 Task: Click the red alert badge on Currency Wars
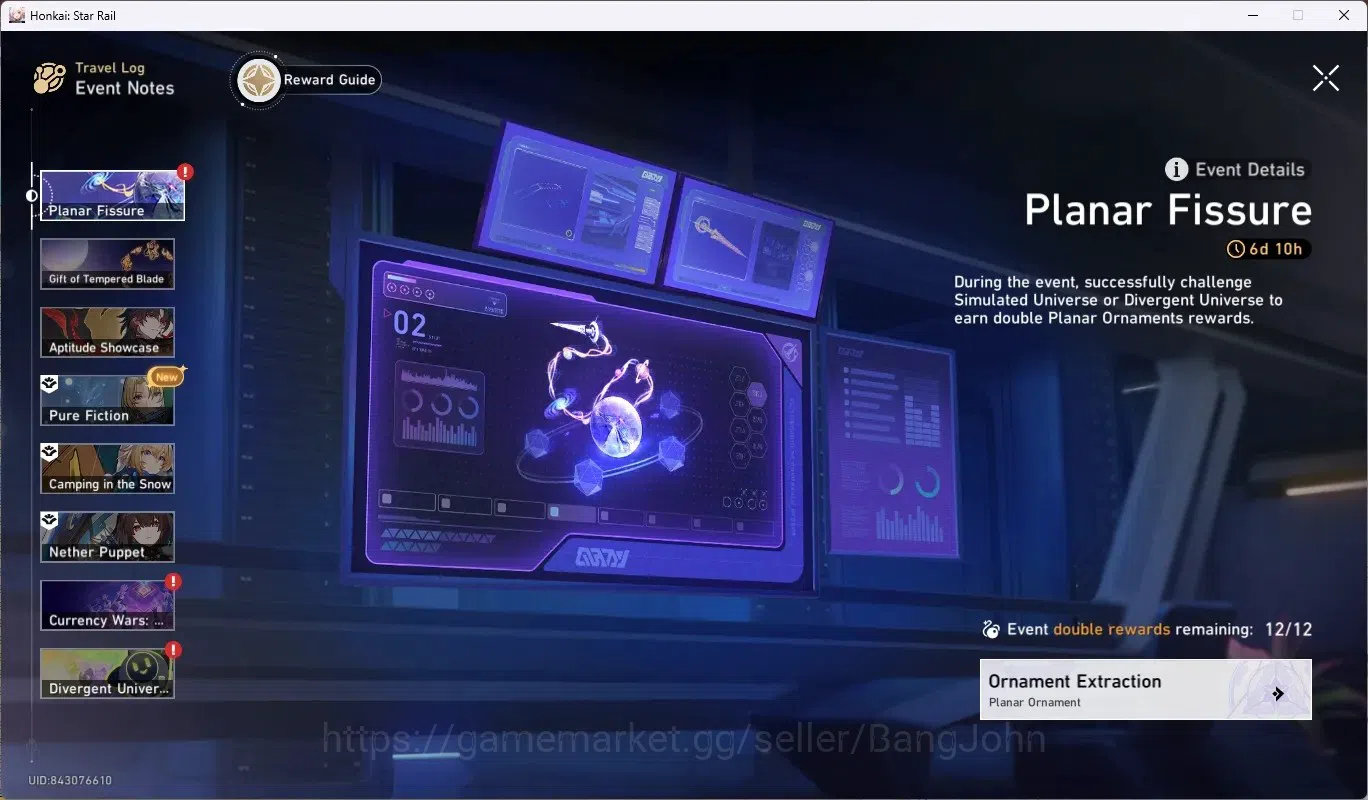(x=173, y=581)
